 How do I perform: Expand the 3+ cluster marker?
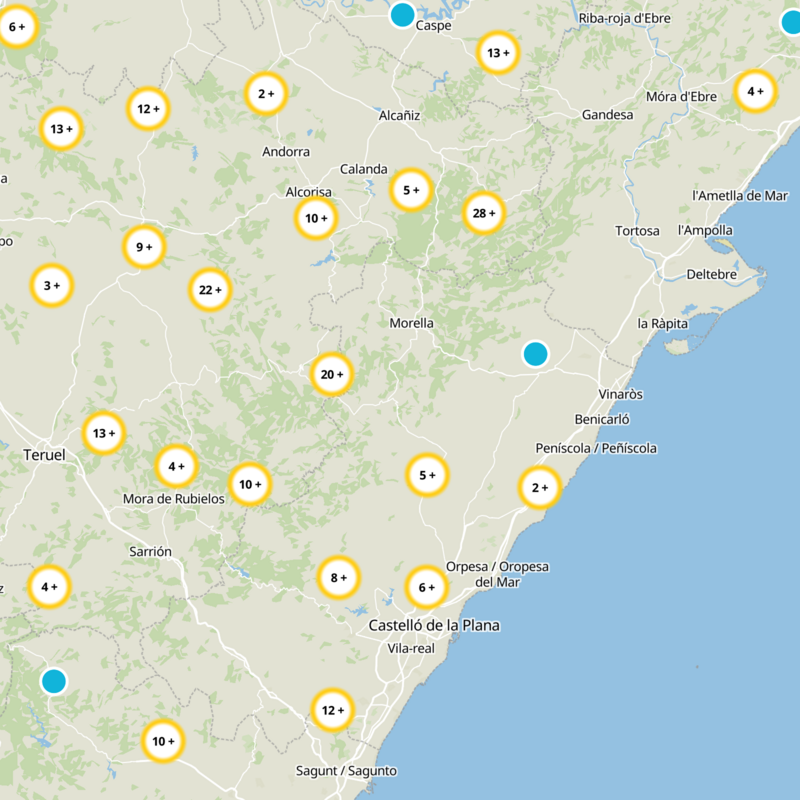pyautogui.click(x=52, y=286)
